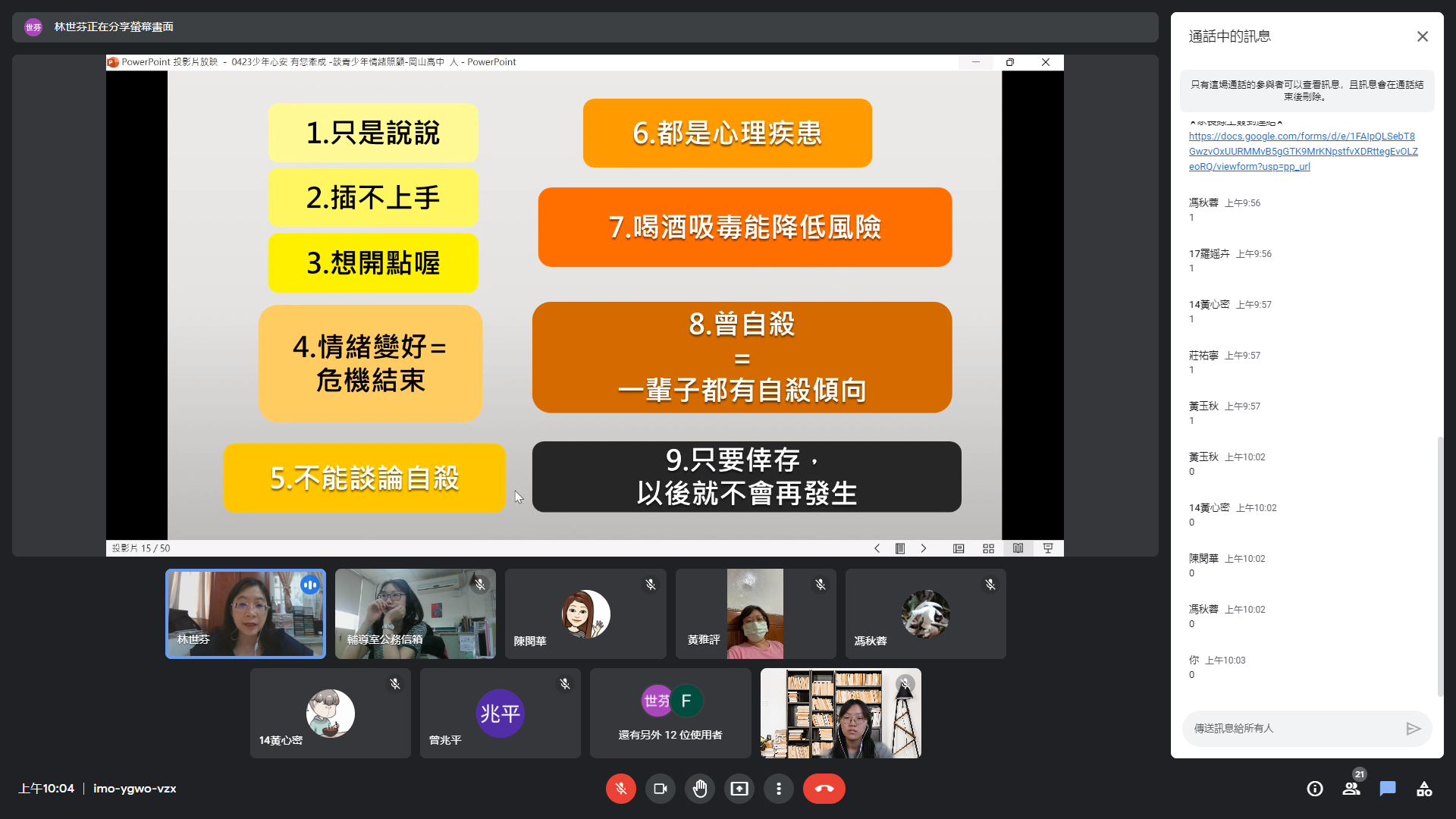This screenshot has height=819, width=1456.
Task: Click the PowerPoint logo in the title bar
Action: coord(113,62)
